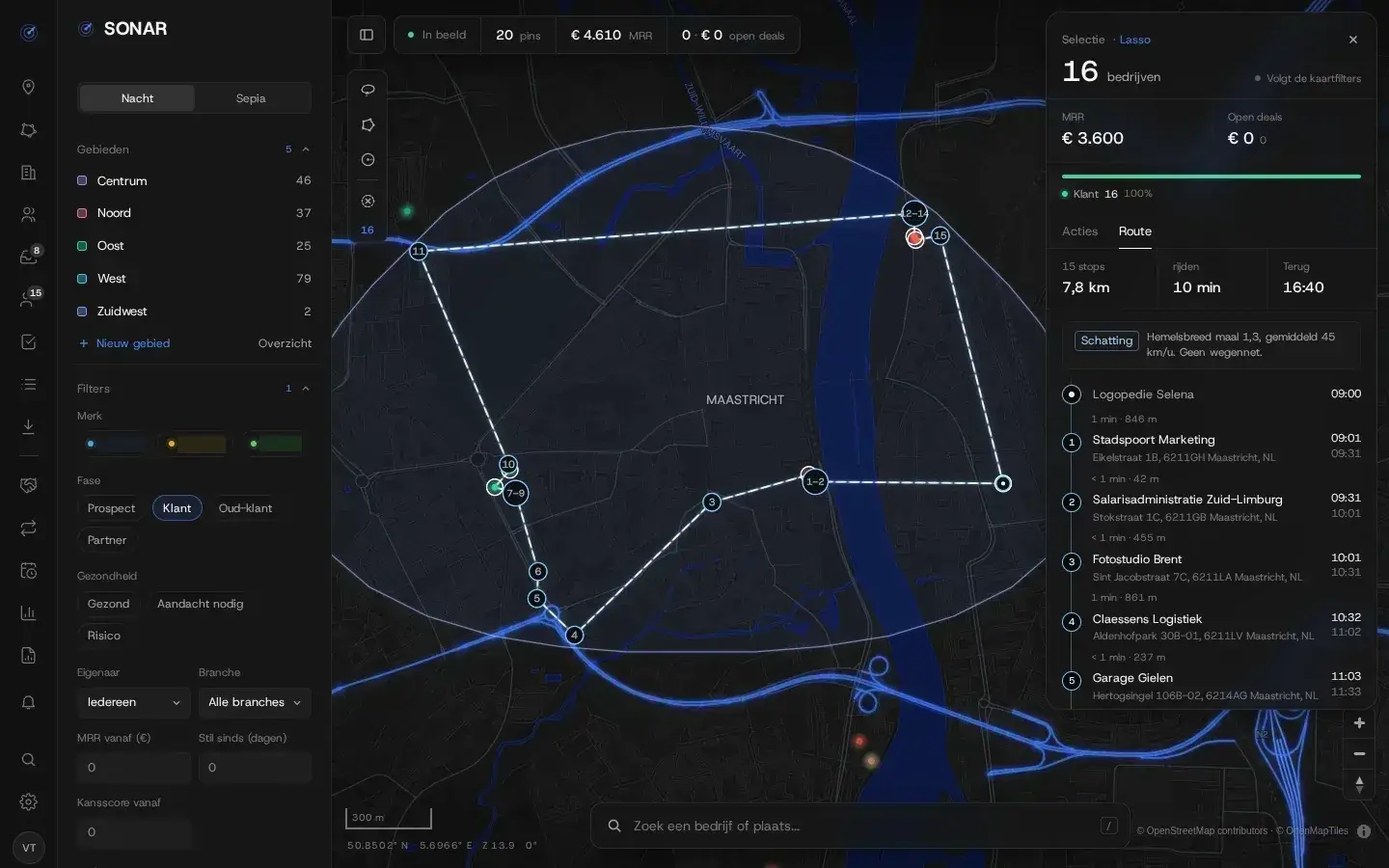Select the lasso selection tool
The height and width of the screenshot is (868, 1389).
point(368,90)
